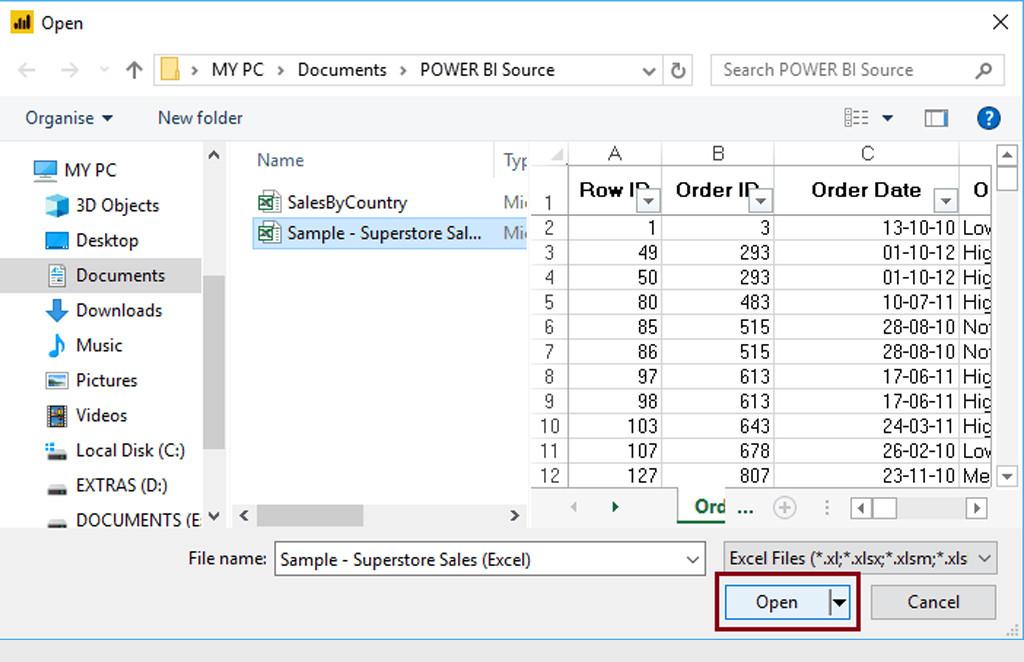The width and height of the screenshot is (1024, 662).
Task: Click the SalesByCountry Excel file icon
Action: tap(269, 202)
